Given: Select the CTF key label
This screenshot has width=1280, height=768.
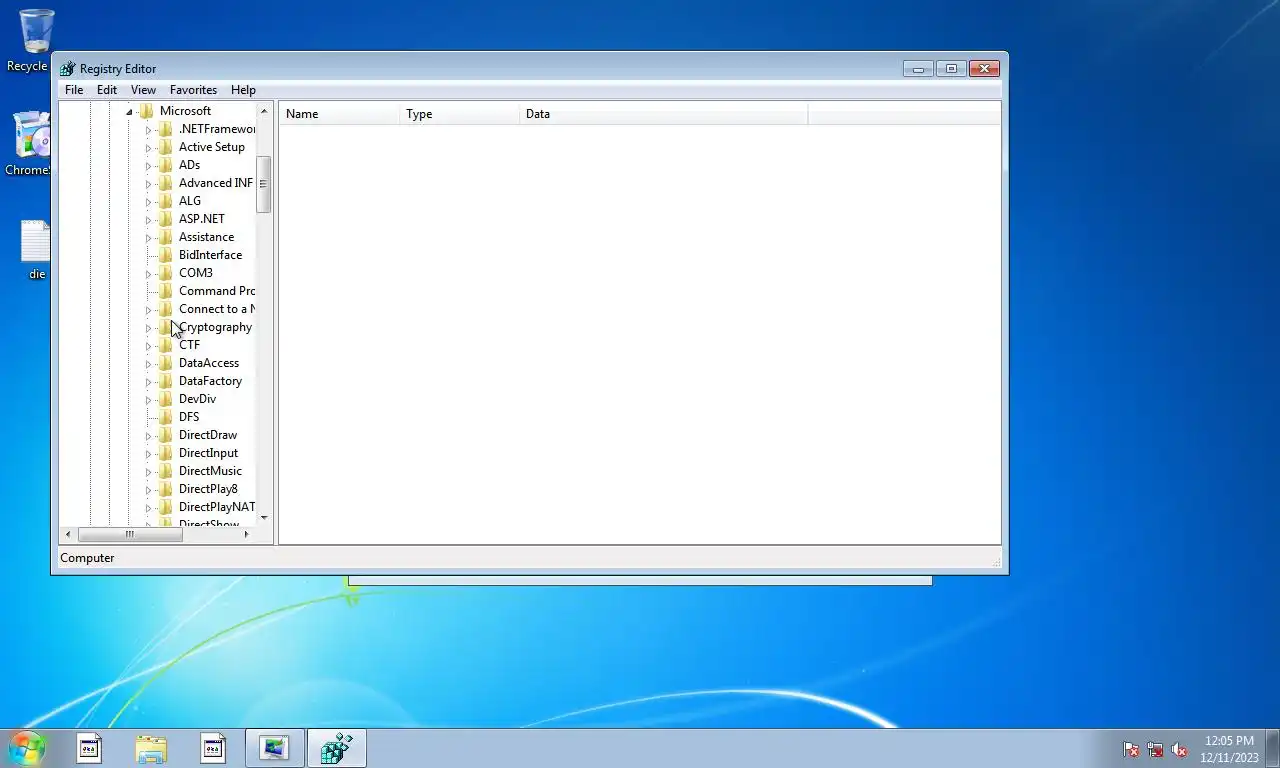Looking at the screenshot, I should coord(189,345).
